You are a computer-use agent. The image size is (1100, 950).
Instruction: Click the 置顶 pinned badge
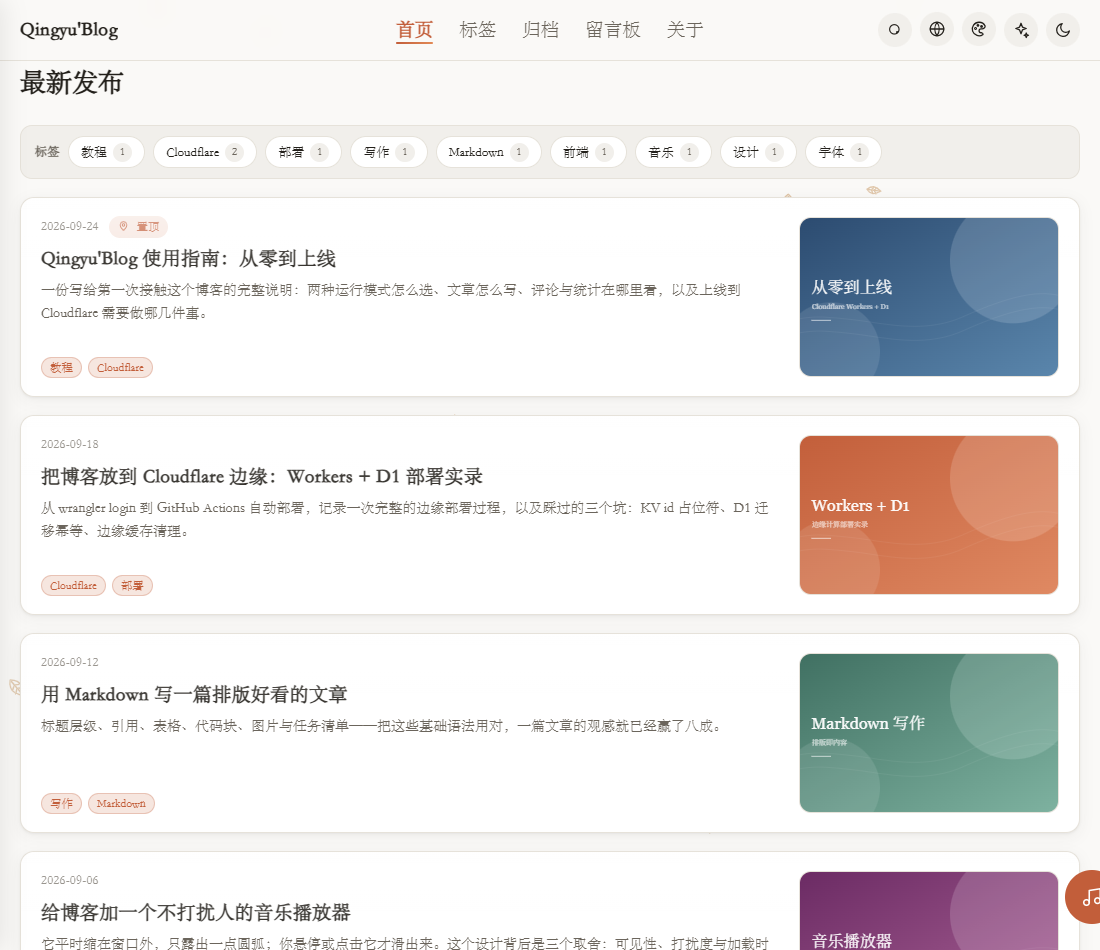[x=138, y=227]
